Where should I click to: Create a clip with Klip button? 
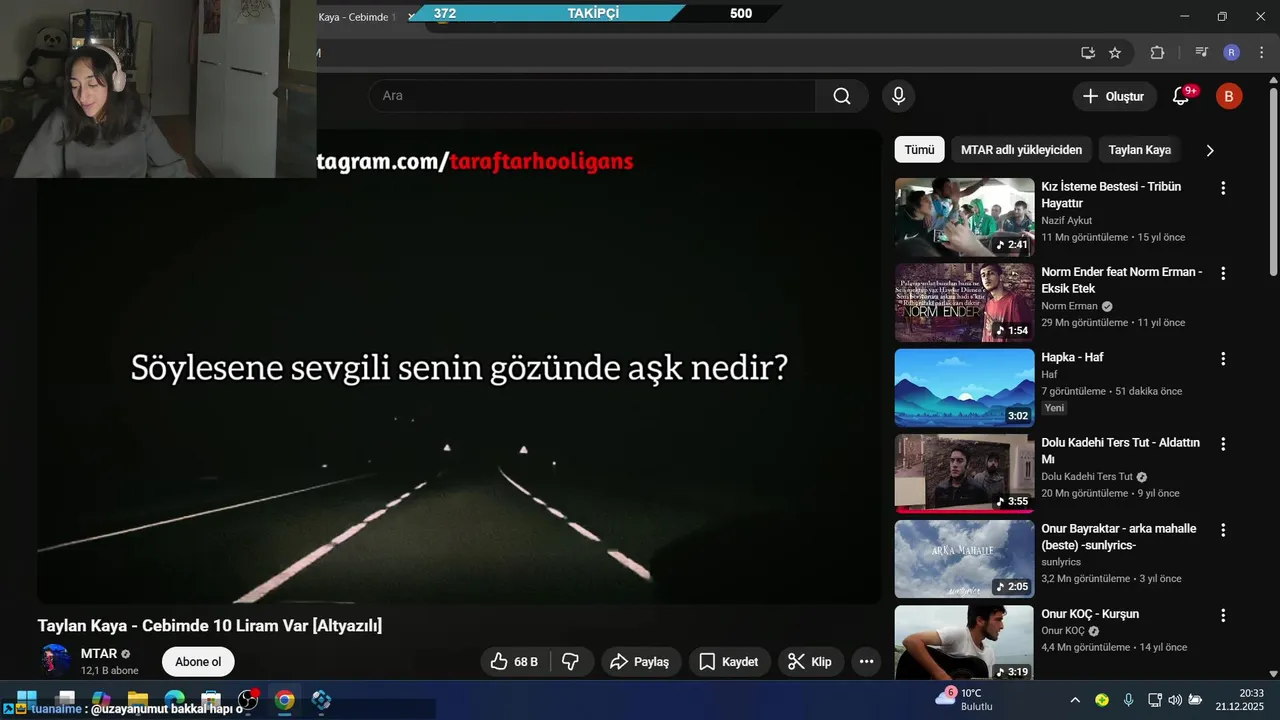811,662
